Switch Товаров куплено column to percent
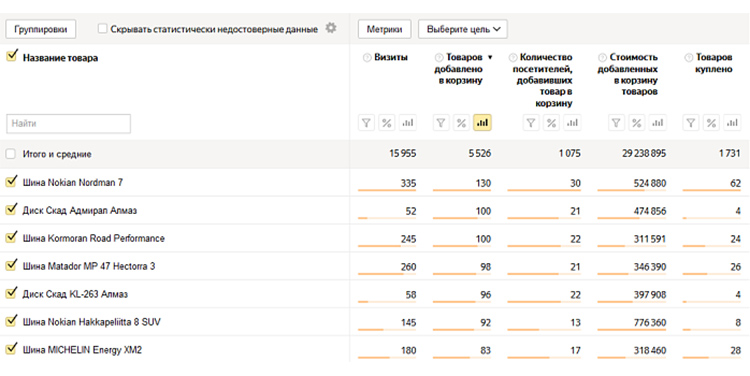The image size is (750, 376). (711, 123)
